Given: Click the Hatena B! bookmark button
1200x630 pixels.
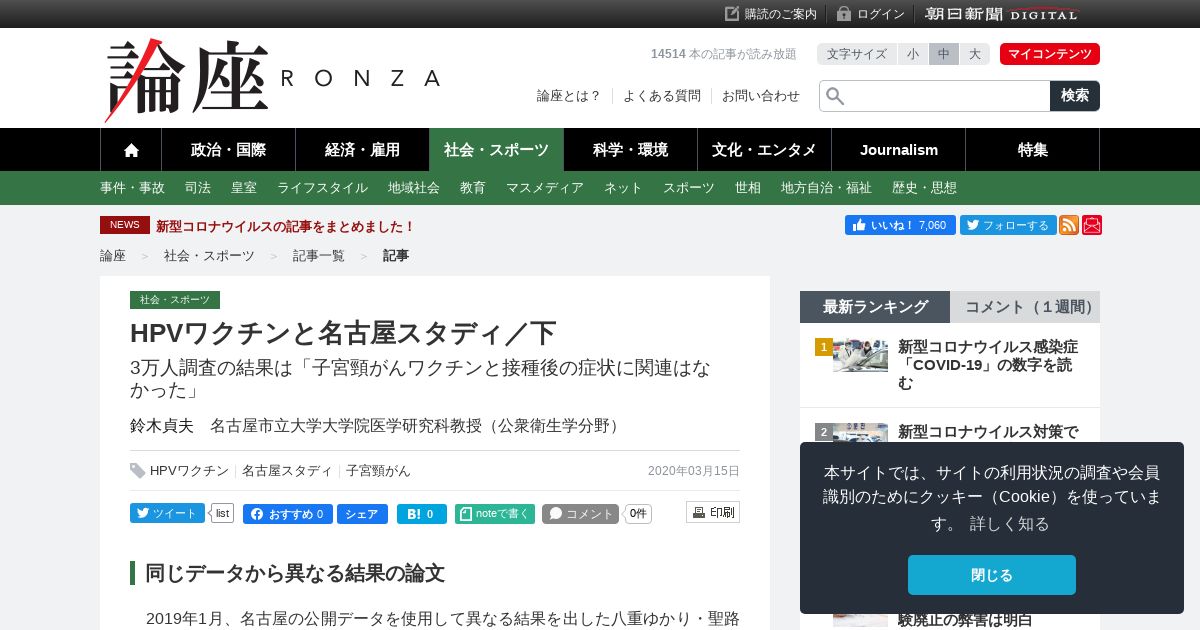Looking at the screenshot, I should tap(422, 514).
